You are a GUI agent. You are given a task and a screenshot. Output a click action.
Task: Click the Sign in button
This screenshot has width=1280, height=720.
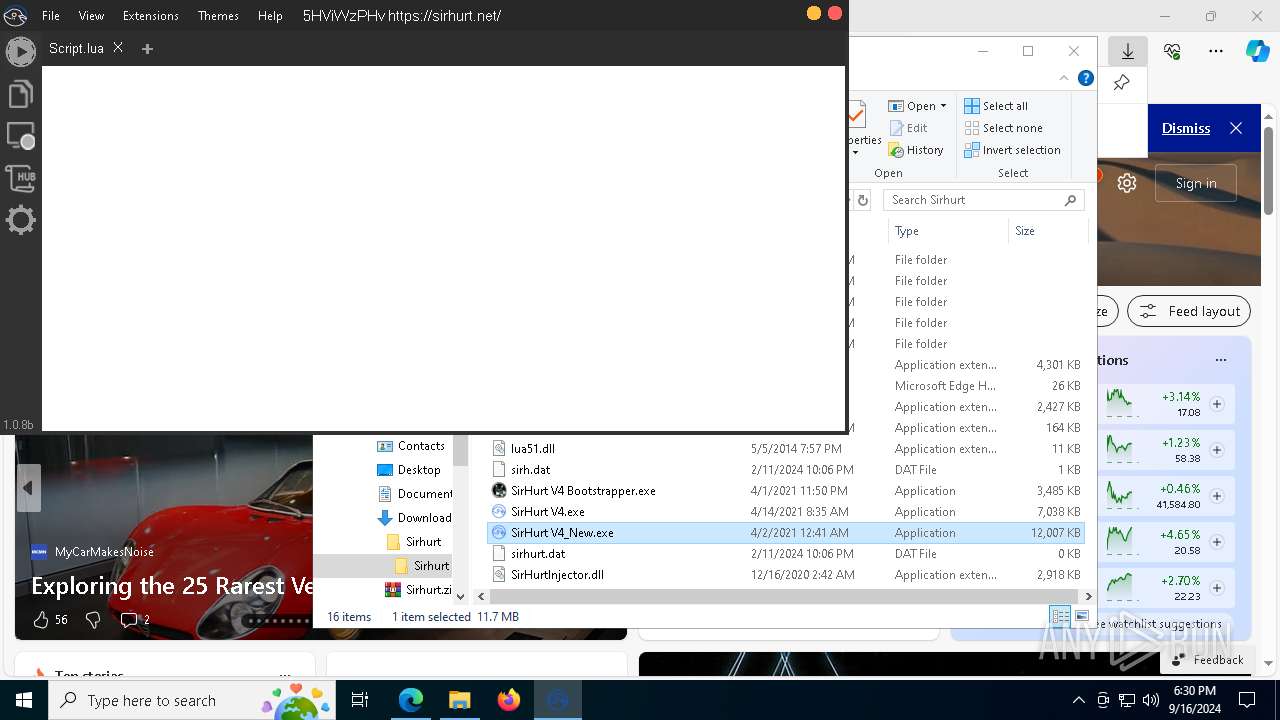click(1196, 183)
